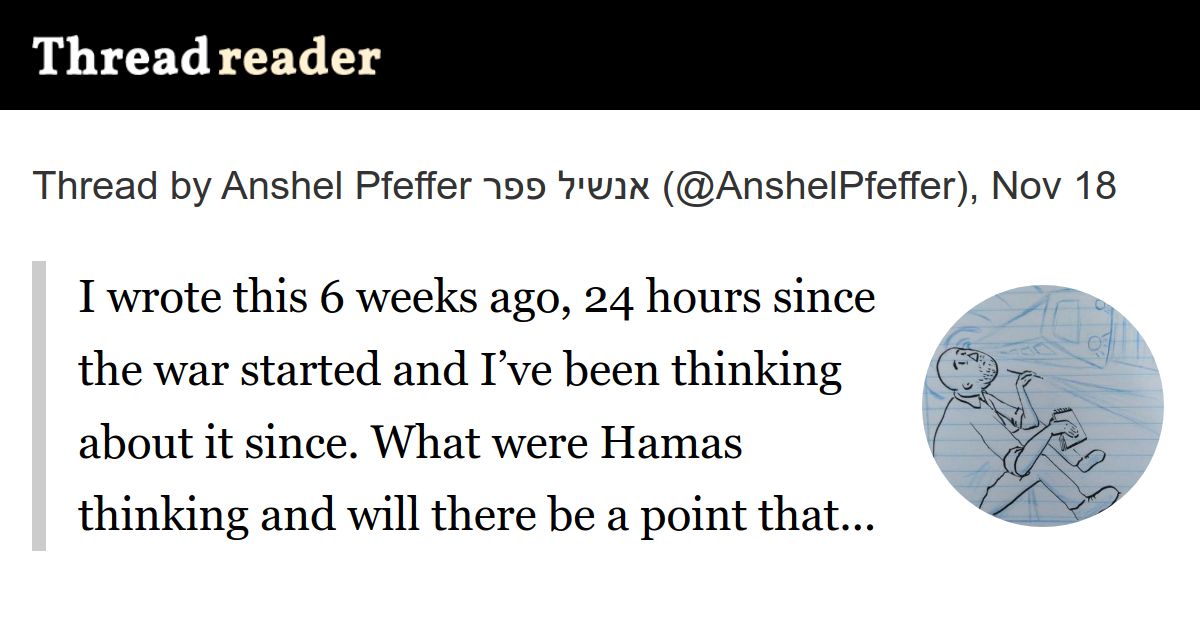
Task: Click the "Nov 18" date
Action: pos(1053,186)
